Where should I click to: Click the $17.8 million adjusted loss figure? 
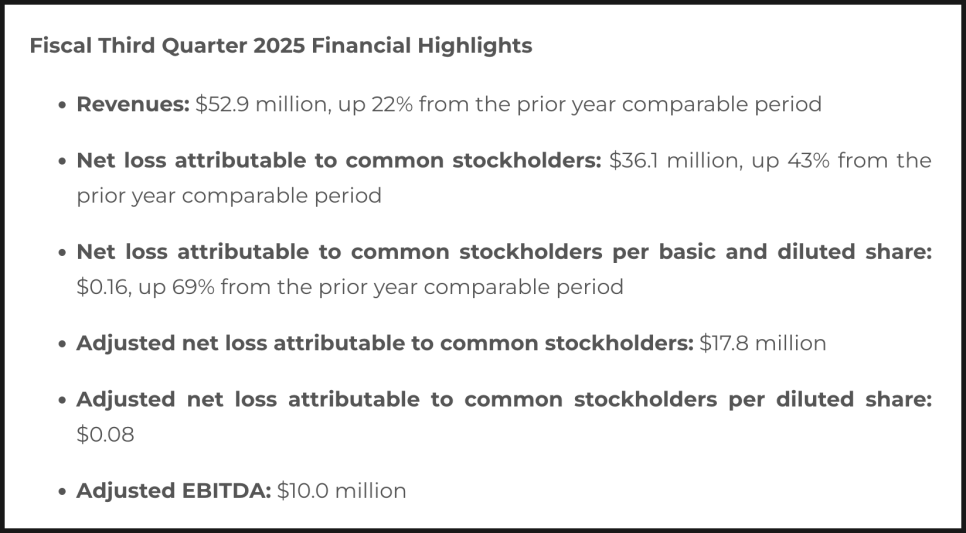point(763,343)
